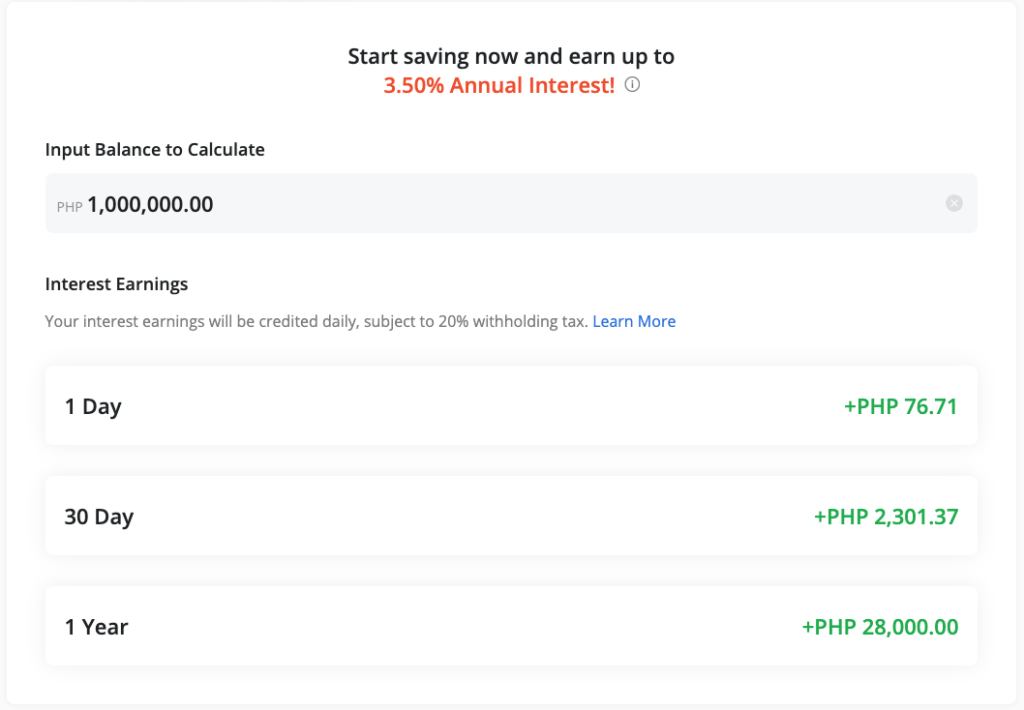This screenshot has width=1024, height=710.
Task: Focus the Input Balance amount field
Action: (x=560, y=204)
